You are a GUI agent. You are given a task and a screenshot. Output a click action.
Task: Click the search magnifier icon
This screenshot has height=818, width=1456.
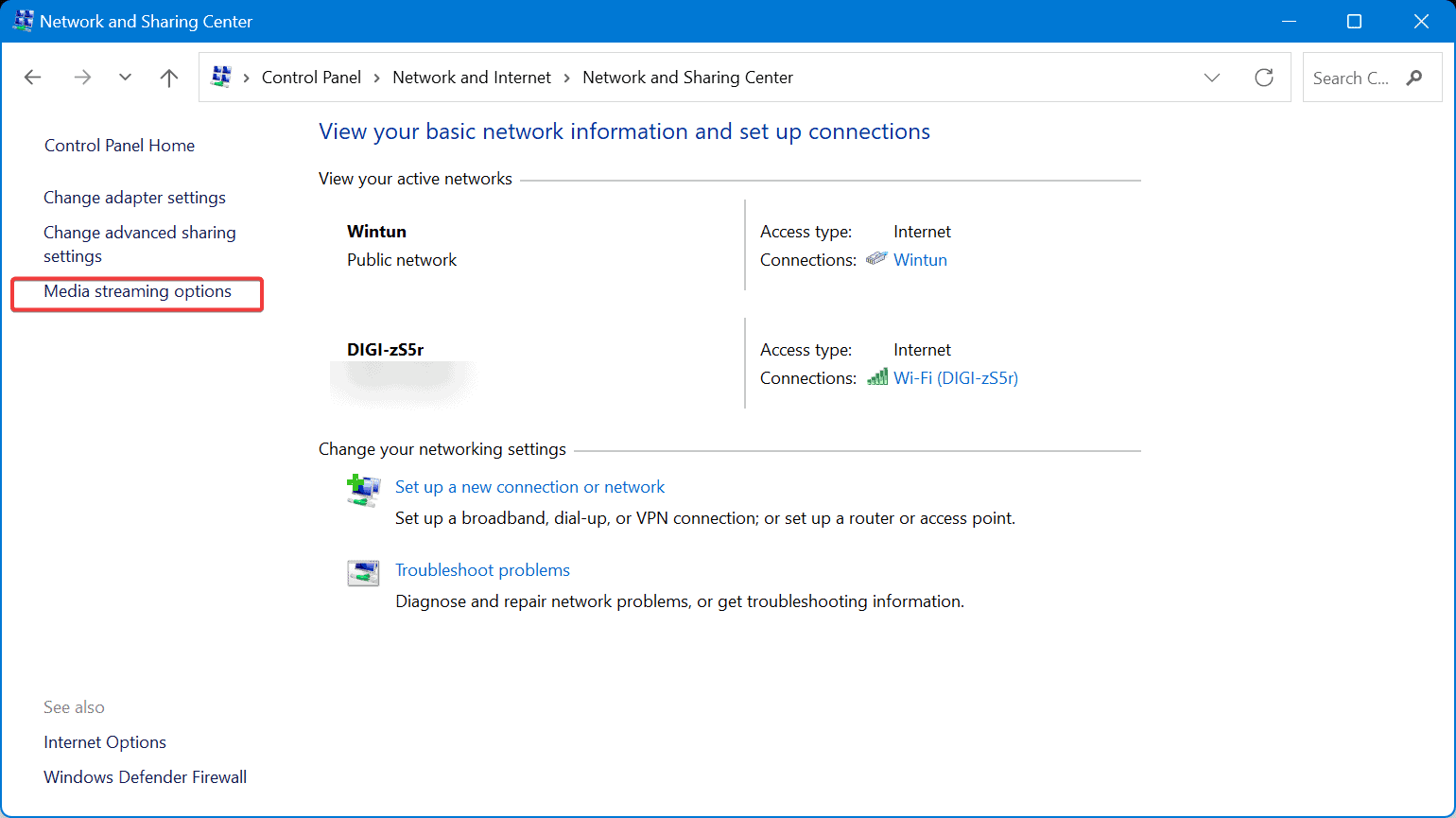(1414, 78)
